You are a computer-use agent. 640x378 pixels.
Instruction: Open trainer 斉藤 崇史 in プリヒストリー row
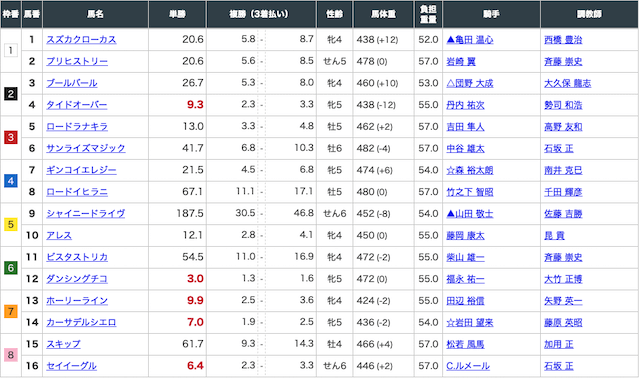click(563, 61)
